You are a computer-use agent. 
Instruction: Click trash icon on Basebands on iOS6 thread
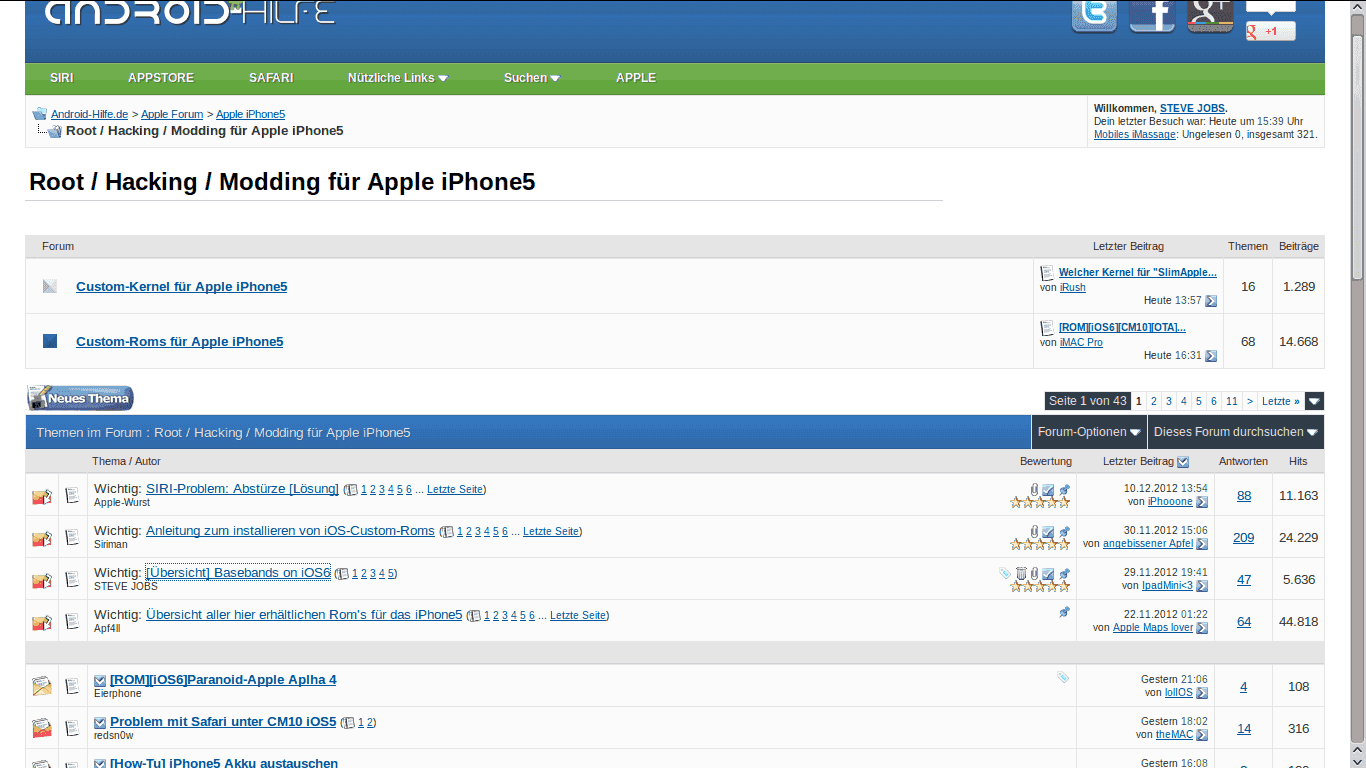(1021, 573)
